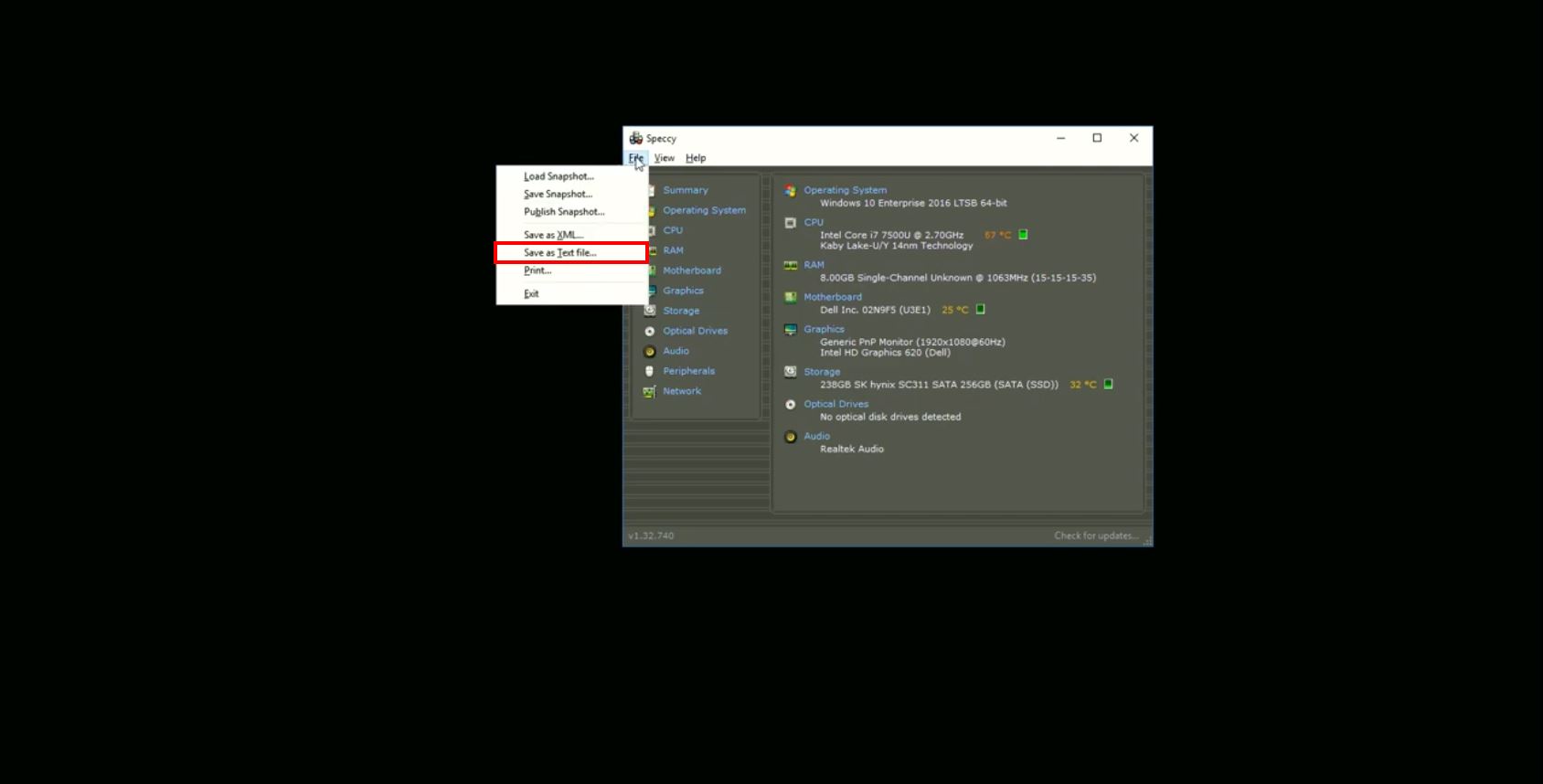Click Check for updates... in the status bar

(x=1097, y=535)
